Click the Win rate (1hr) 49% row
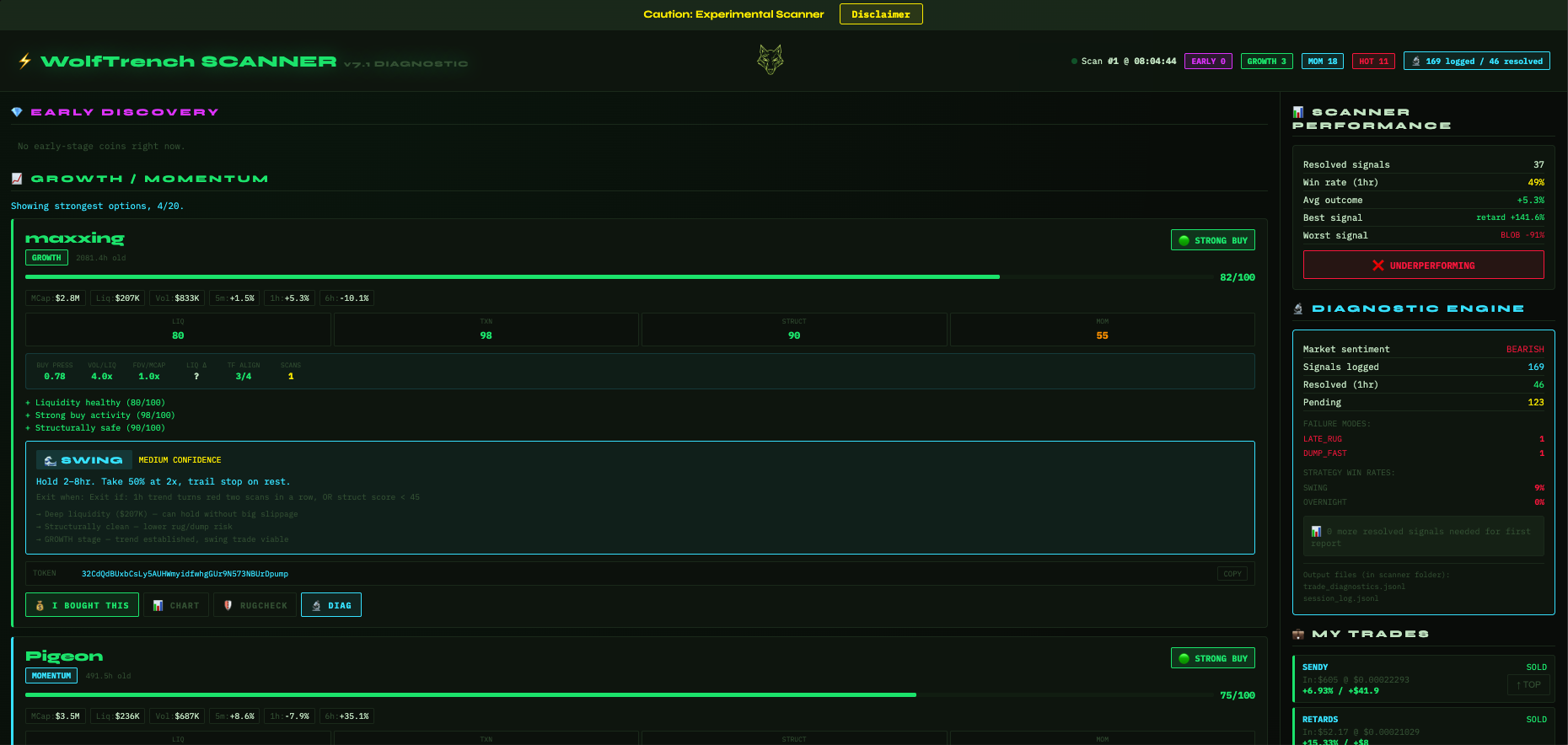This screenshot has width=1568, height=745. pyautogui.click(x=1423, y=182)
